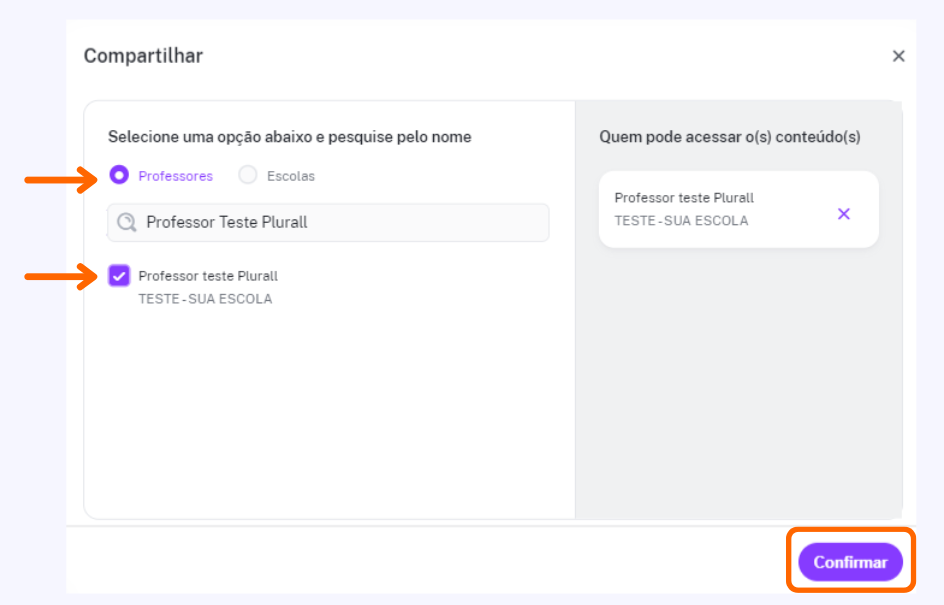
Task: Click 'Quem pode acessar o(s) conteúdo(s)' heading
Action: tap(730, 137)
